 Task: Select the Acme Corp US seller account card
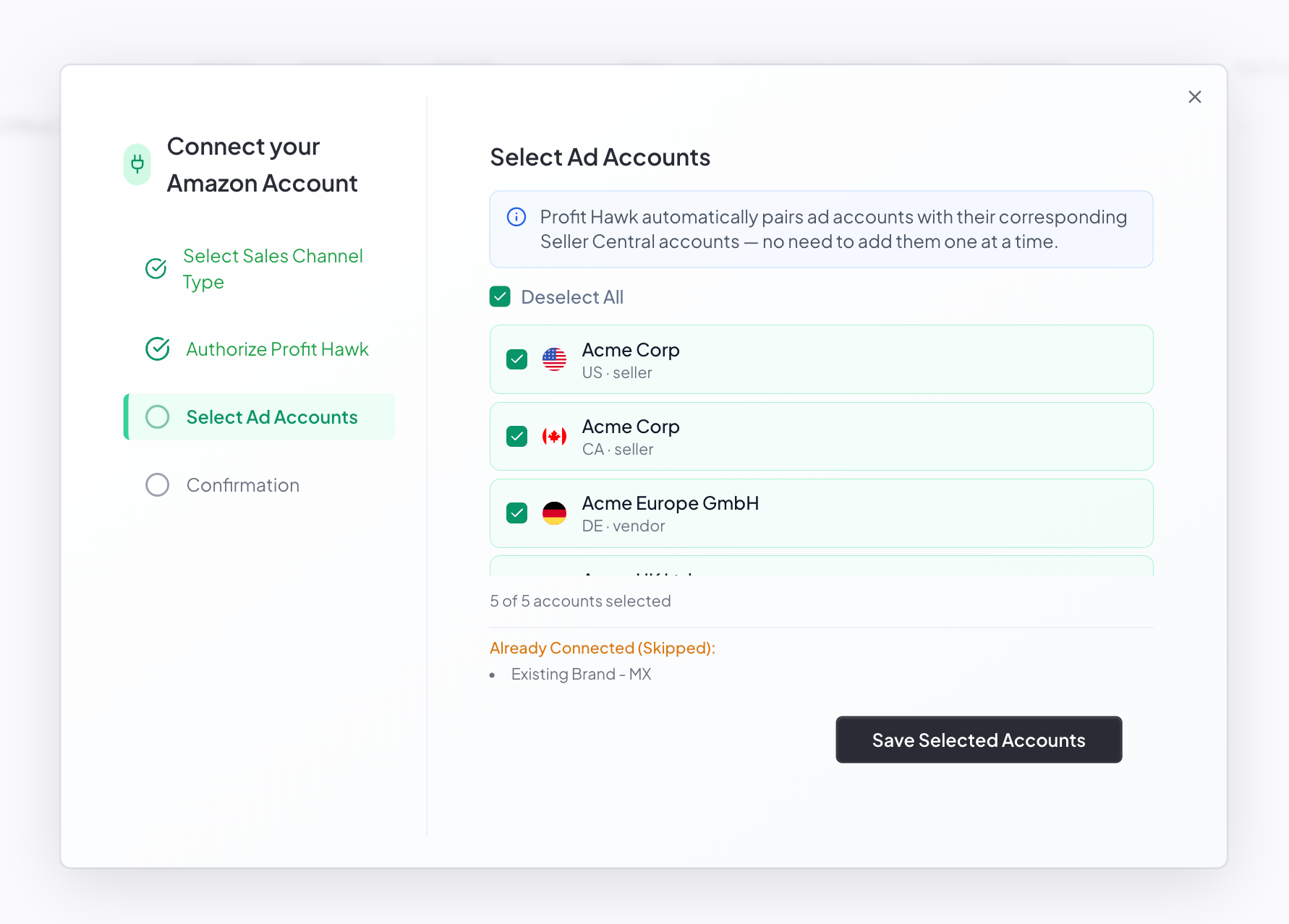click(x=821, y=359)
